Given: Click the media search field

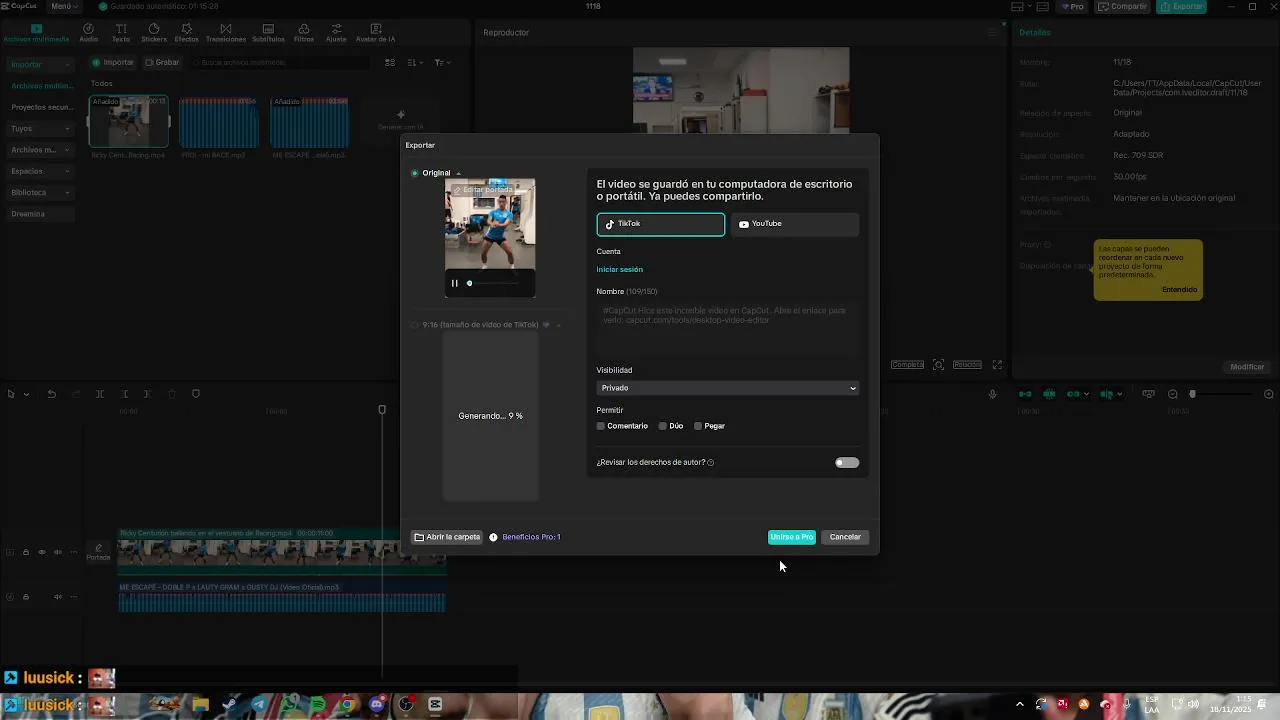Looking at the screenshot, I should [x=280, y=62].
